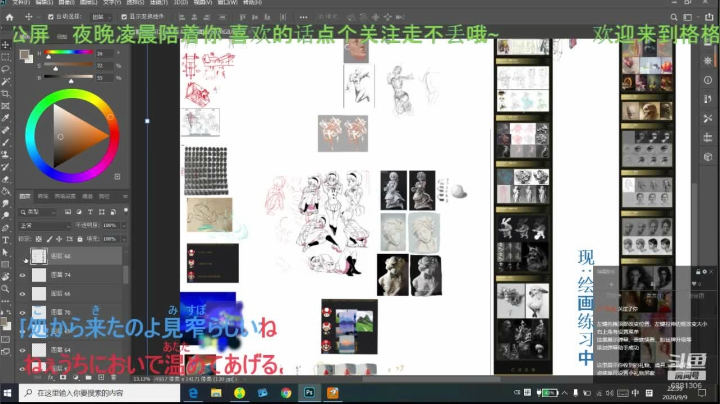Create new fill or adjustment layer
Viewport: 720px width, 404px height.
[76, 377]
